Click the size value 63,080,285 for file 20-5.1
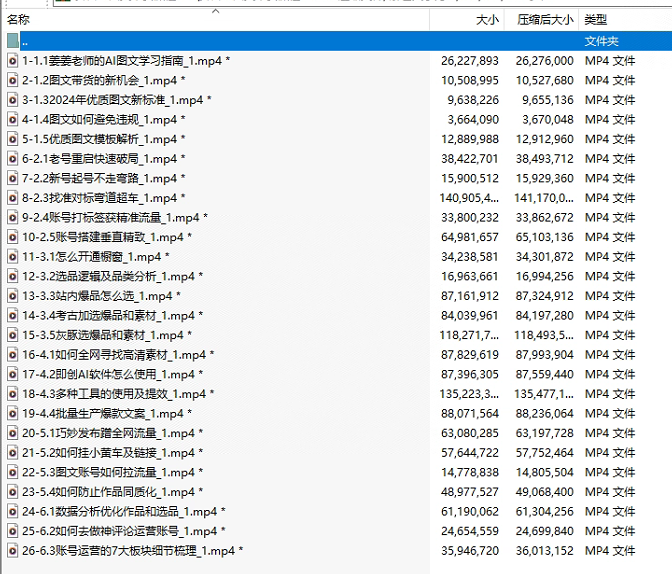This screenshot has height=574, width=672. [x=470, y=433]
